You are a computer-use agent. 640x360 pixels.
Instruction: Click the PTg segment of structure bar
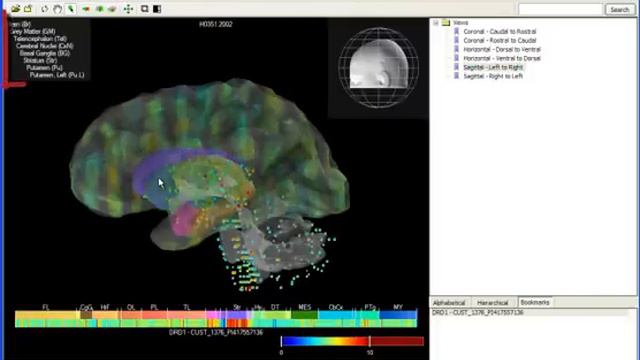[369, 315]
